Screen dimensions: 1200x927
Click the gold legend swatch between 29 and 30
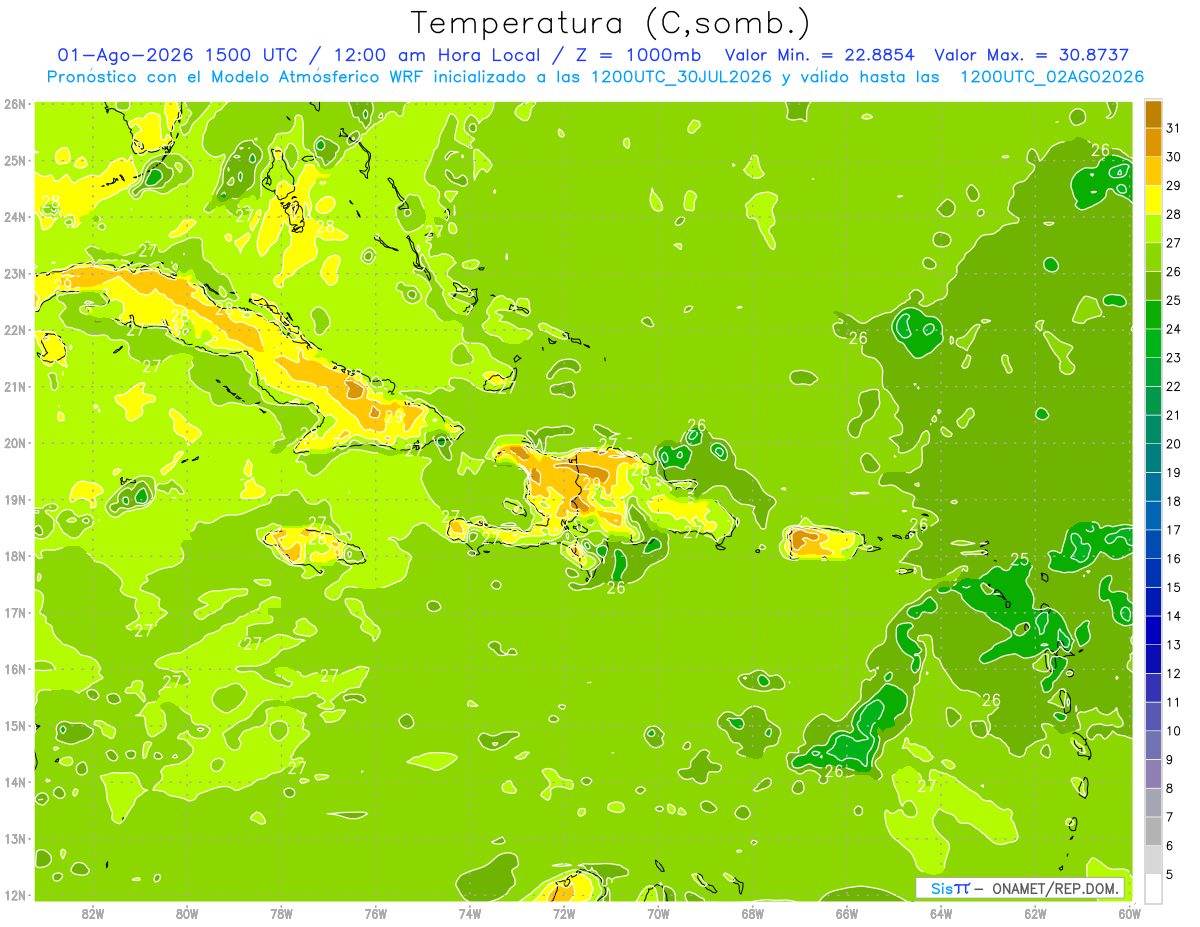coord(1153,171)
